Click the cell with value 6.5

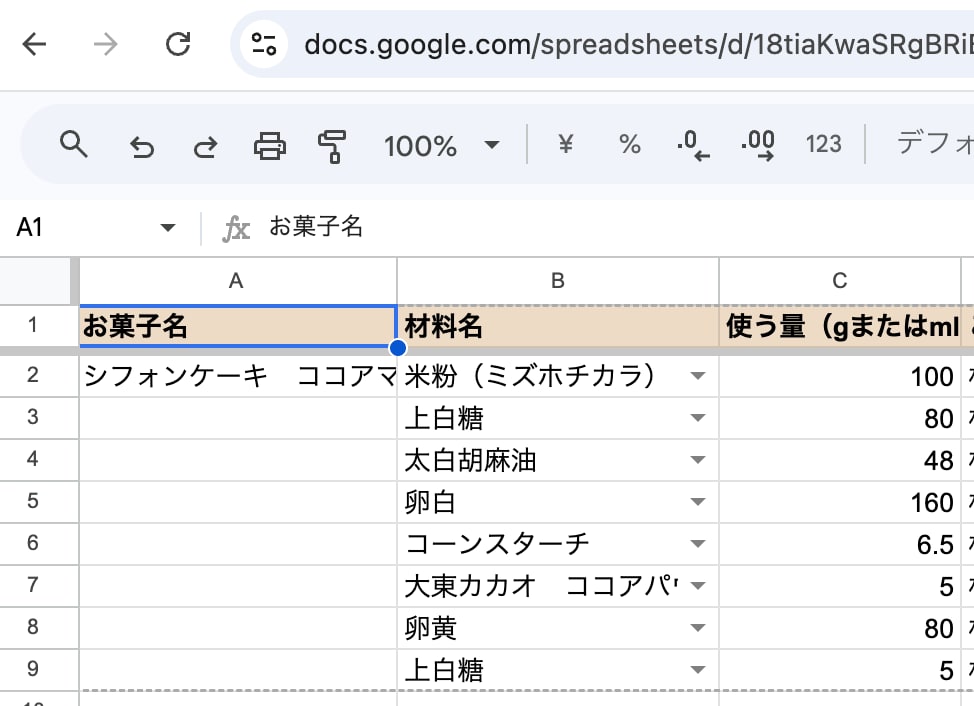tap(840, 545)
